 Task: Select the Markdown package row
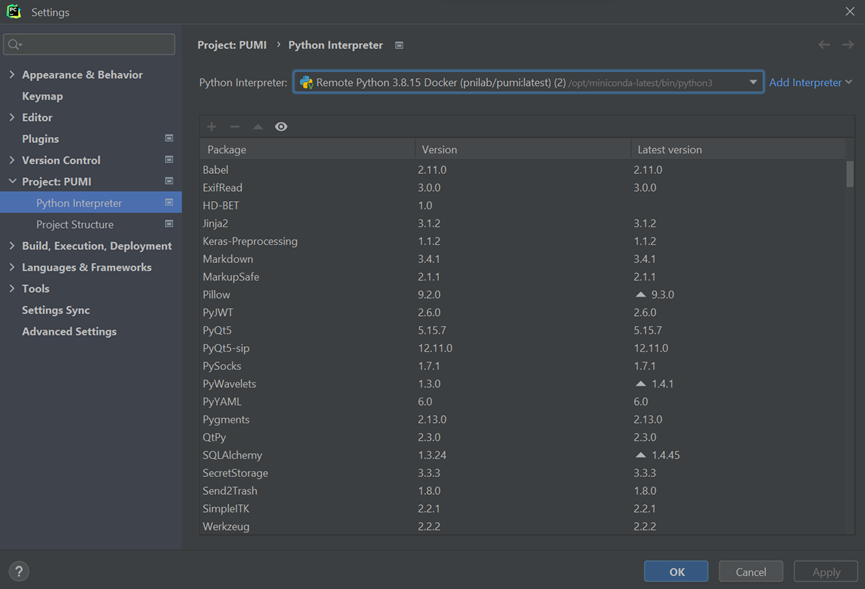click(522, 259)
